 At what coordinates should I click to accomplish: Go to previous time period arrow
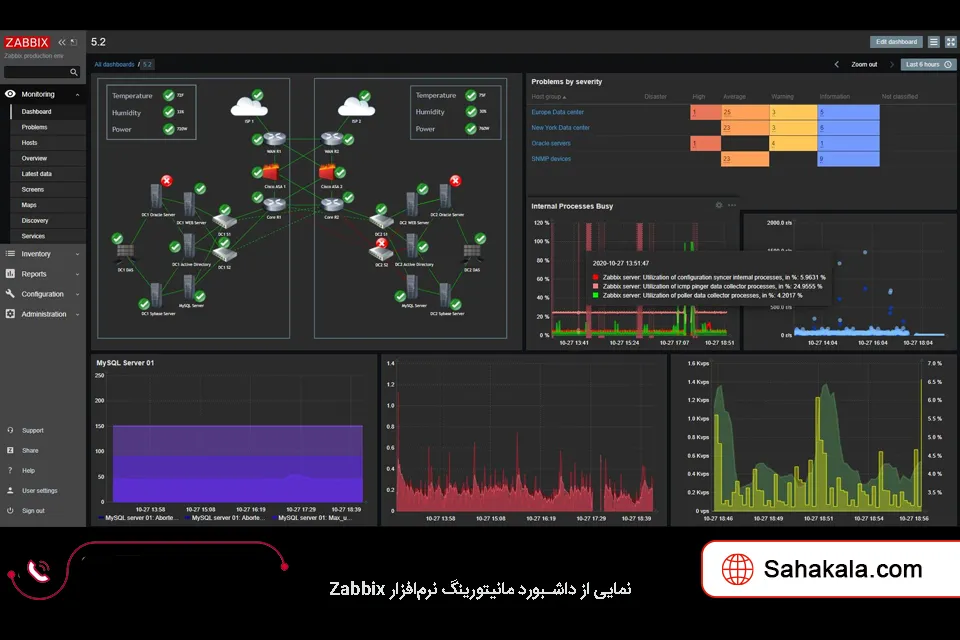[x=837, y=64]
